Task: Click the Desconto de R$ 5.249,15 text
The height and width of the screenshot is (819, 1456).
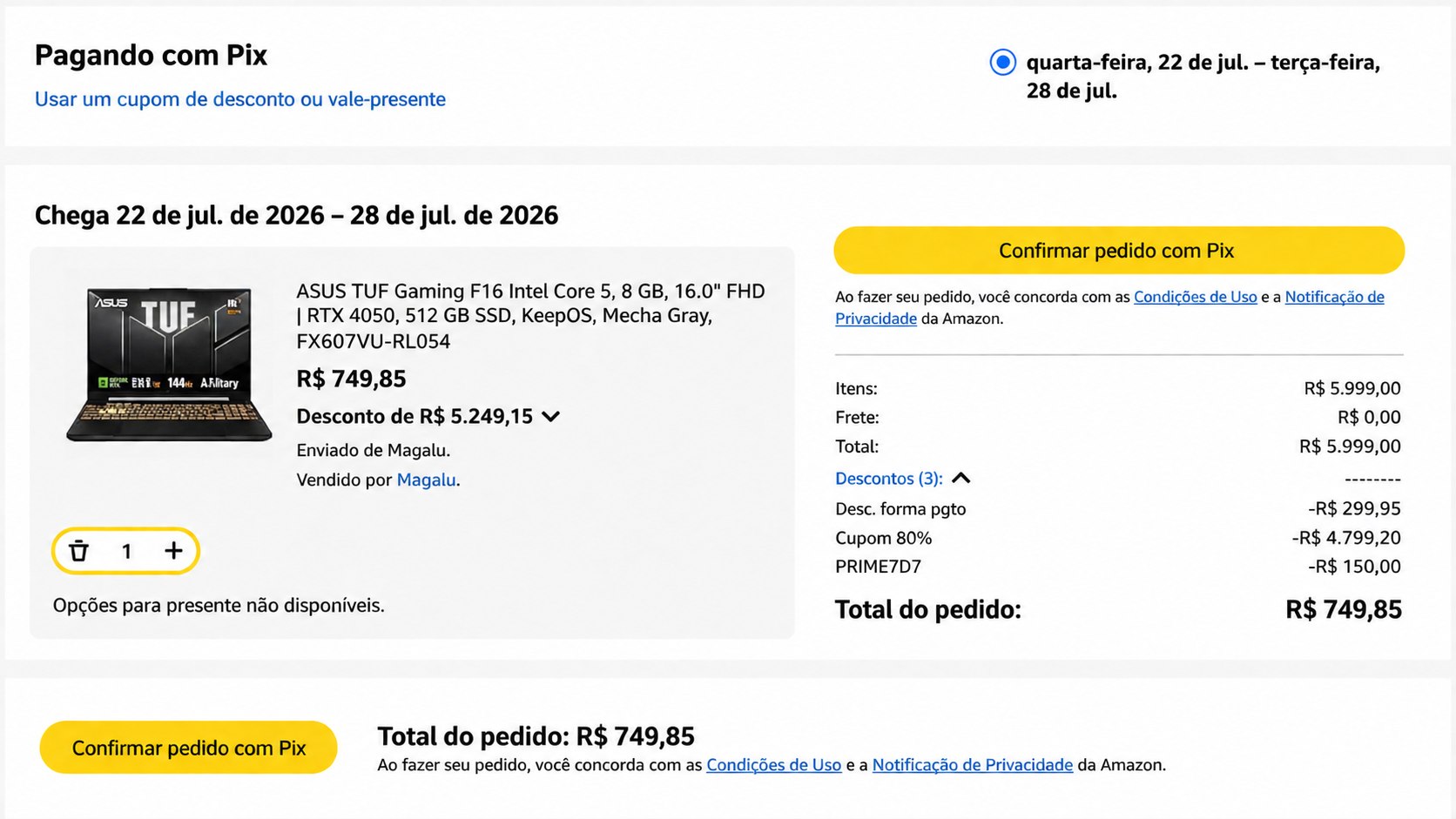Action: pos(415,417)
